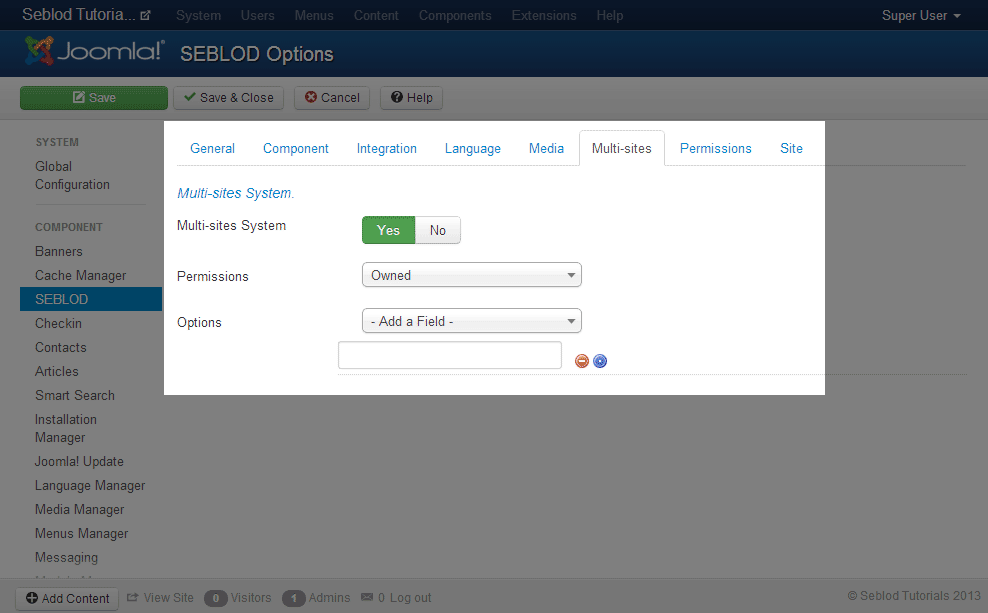The image size is (988, 613).
Task: Click the envelope messages icon in footer
Action: pyautogui.click(x=367, y=597)
